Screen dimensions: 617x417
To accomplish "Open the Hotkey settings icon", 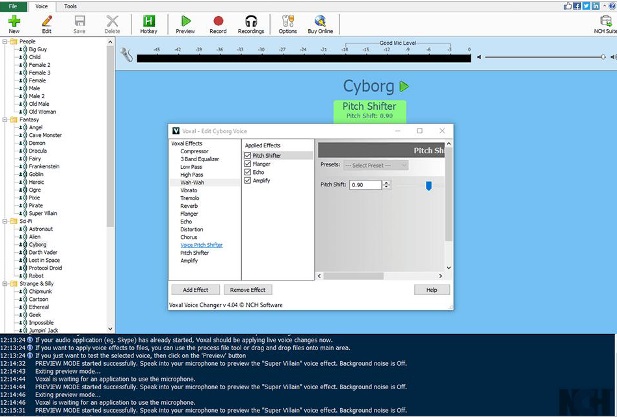I will pos(149,21).
